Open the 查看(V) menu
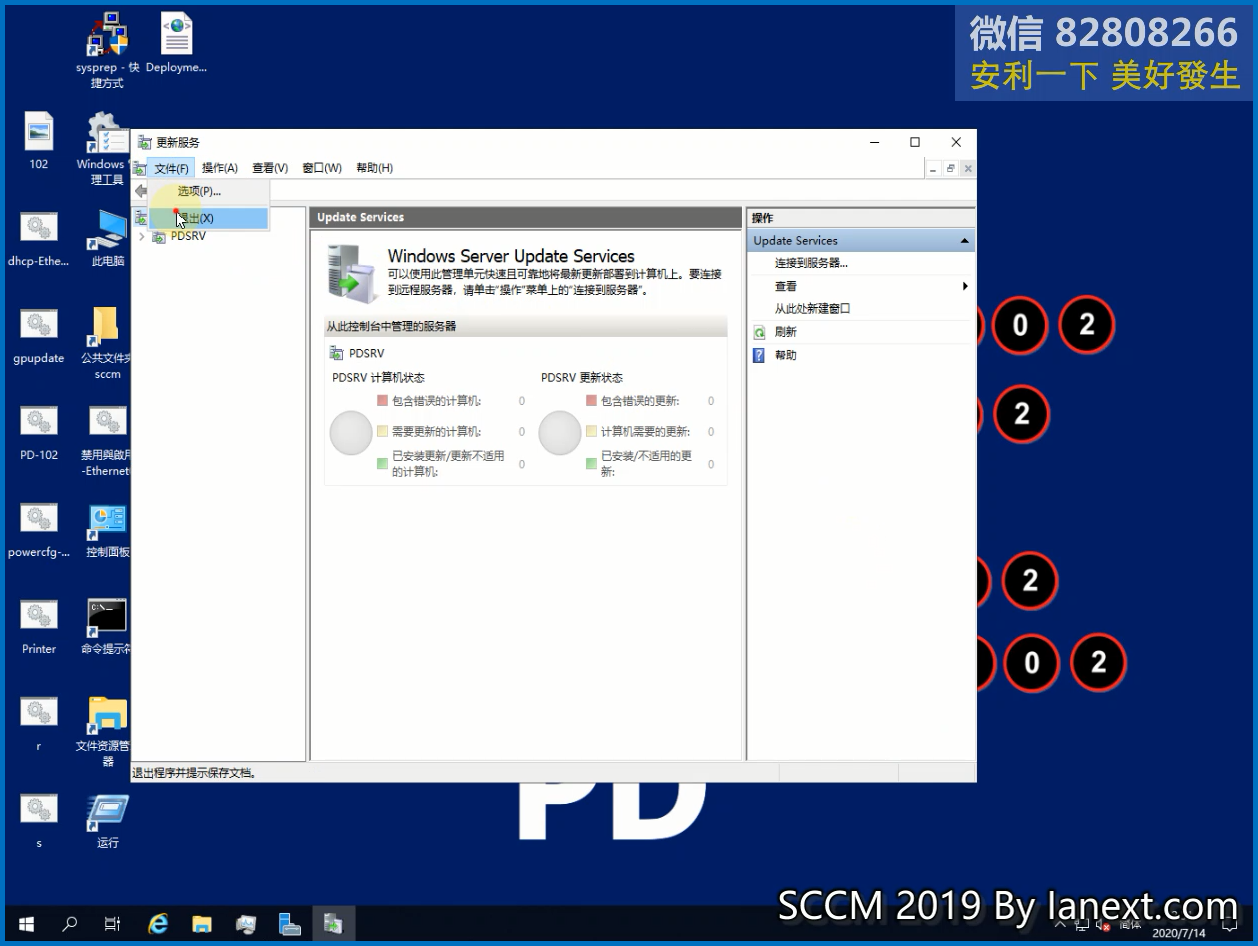This screenshot has width=1258, height=946. point(270,168)
